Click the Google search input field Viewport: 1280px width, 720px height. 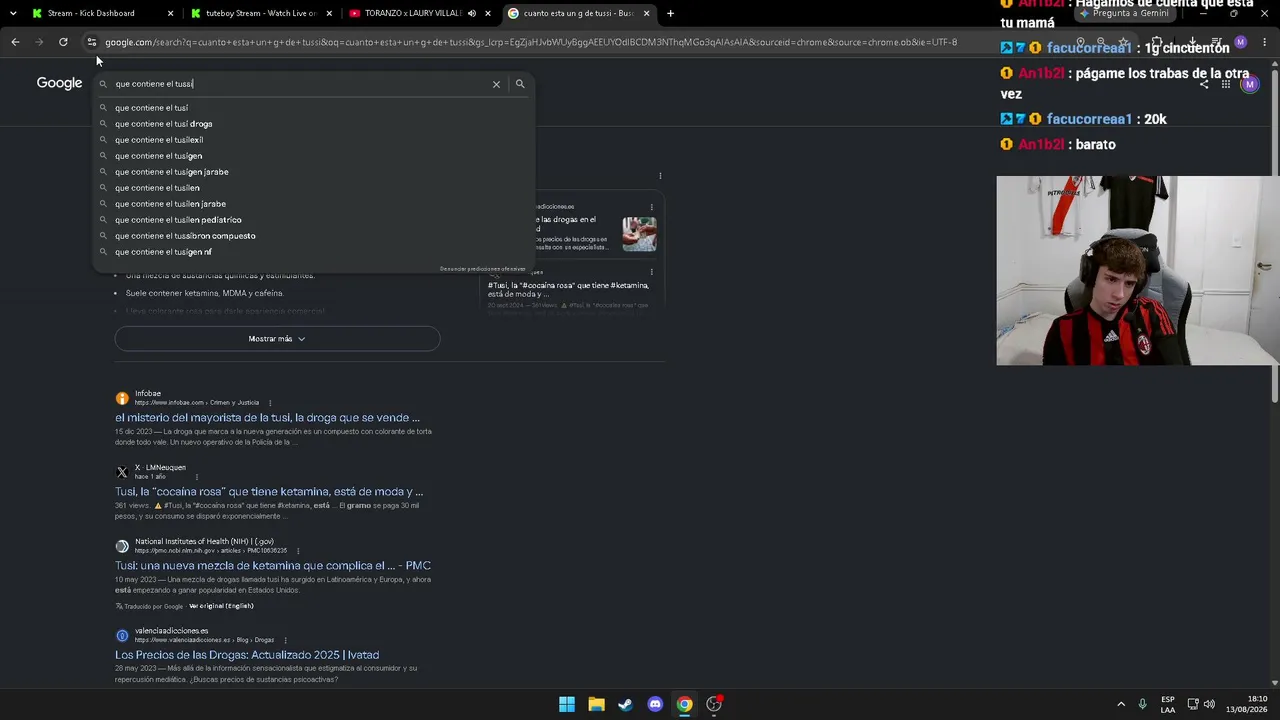coord(300,84)
